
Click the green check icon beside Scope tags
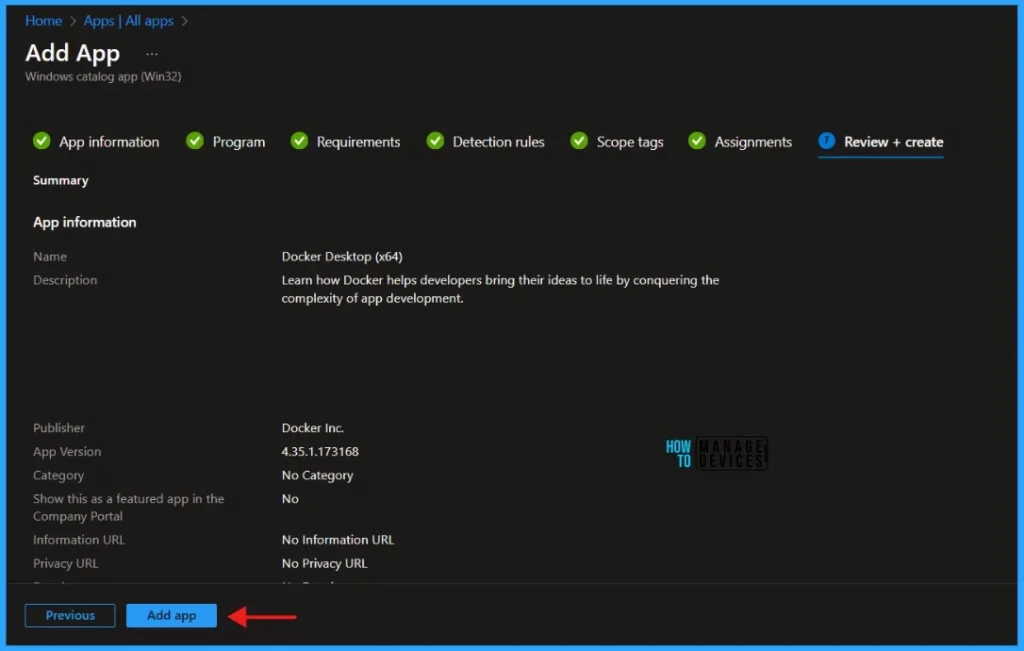click(x=579, y=140)
